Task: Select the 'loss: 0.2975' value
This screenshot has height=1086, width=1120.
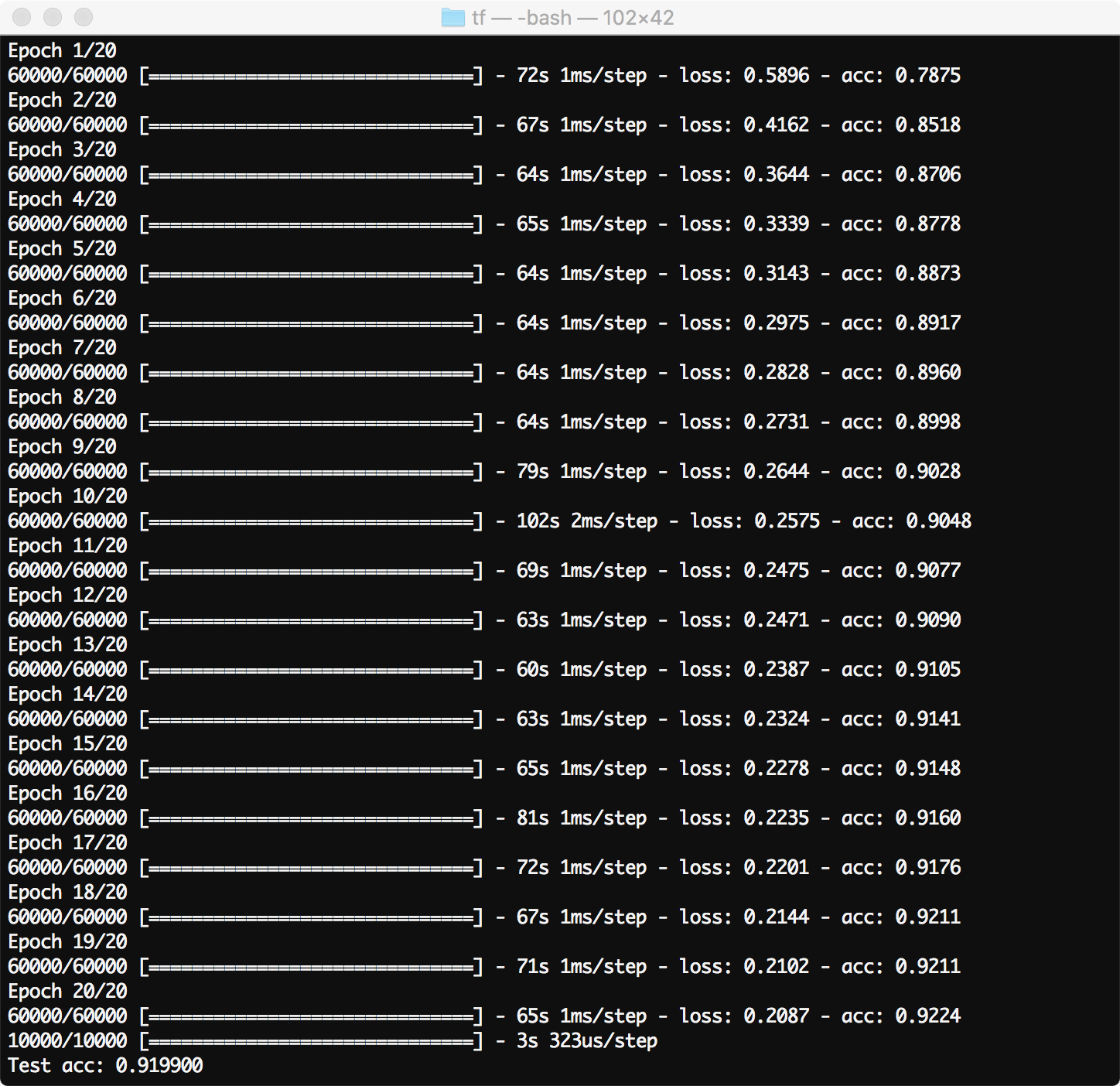Action: [744, 323]
